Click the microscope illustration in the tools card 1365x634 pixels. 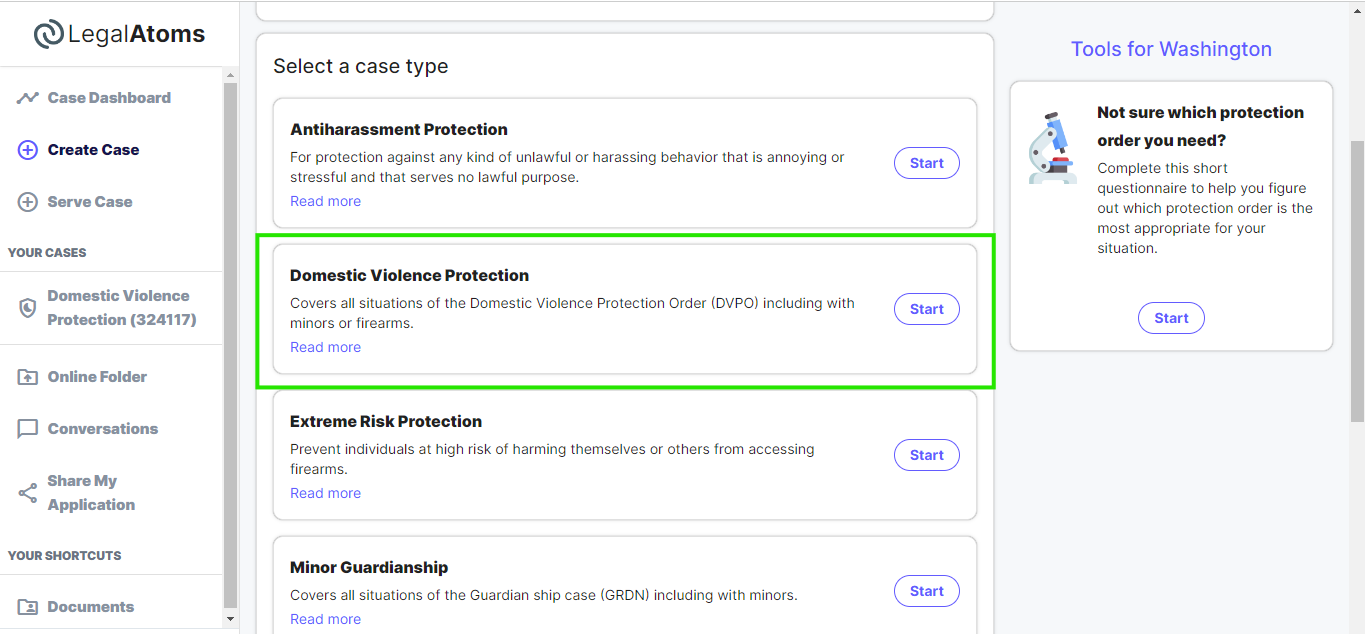point(1053,148)
